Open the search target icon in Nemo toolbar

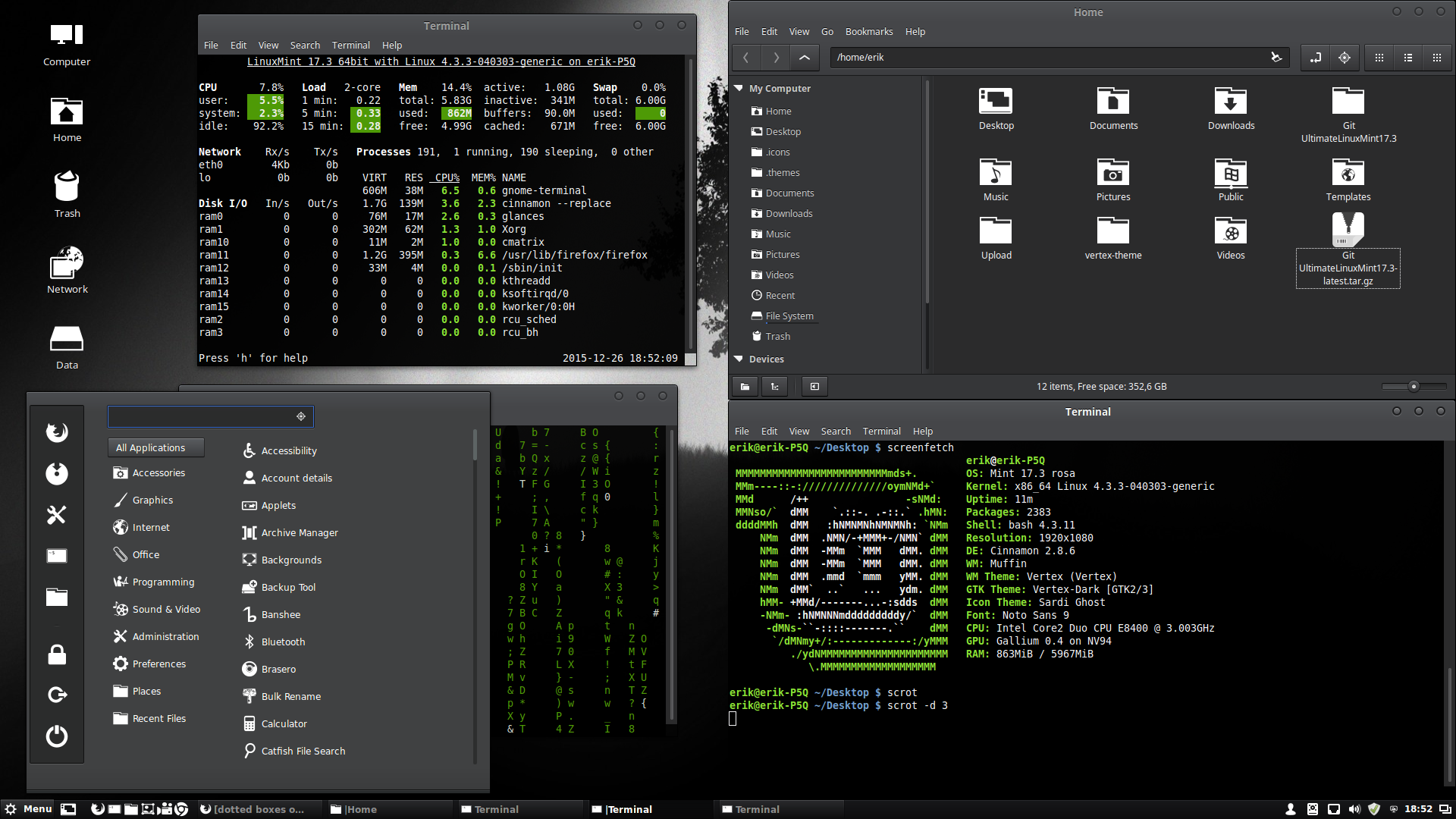click(1345, 58)
